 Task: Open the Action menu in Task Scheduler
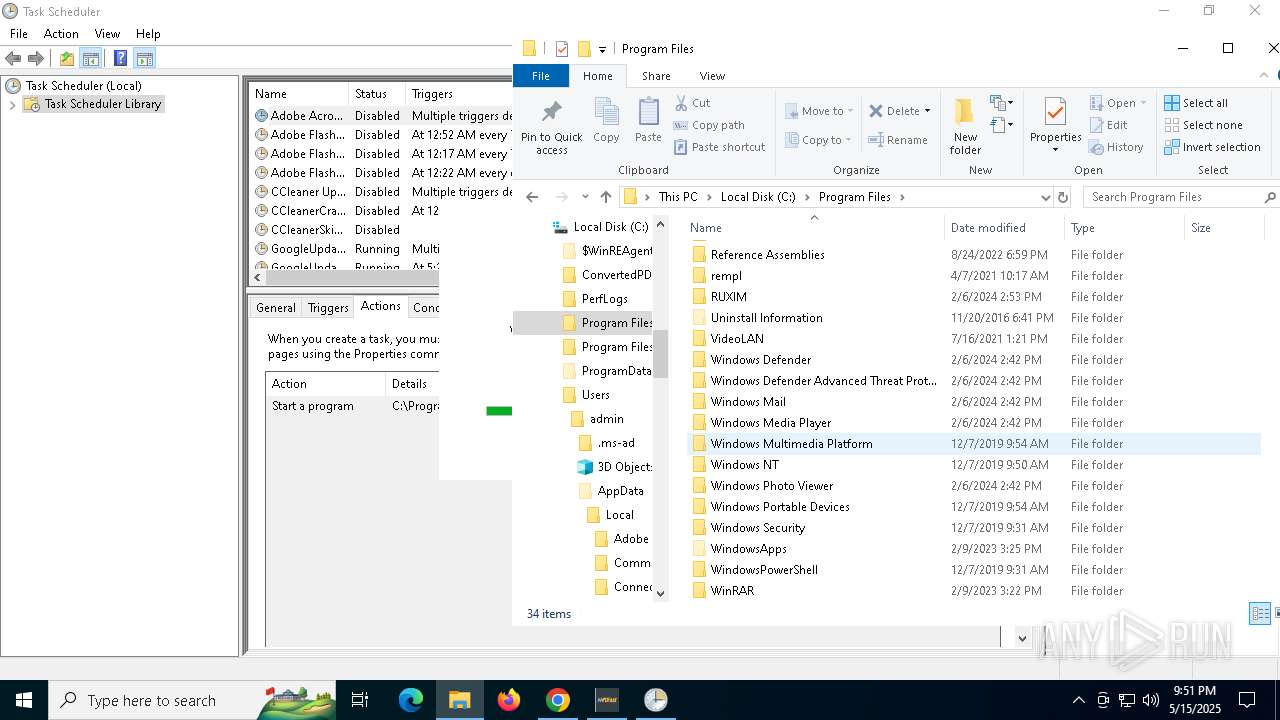(x=61, y=33)
